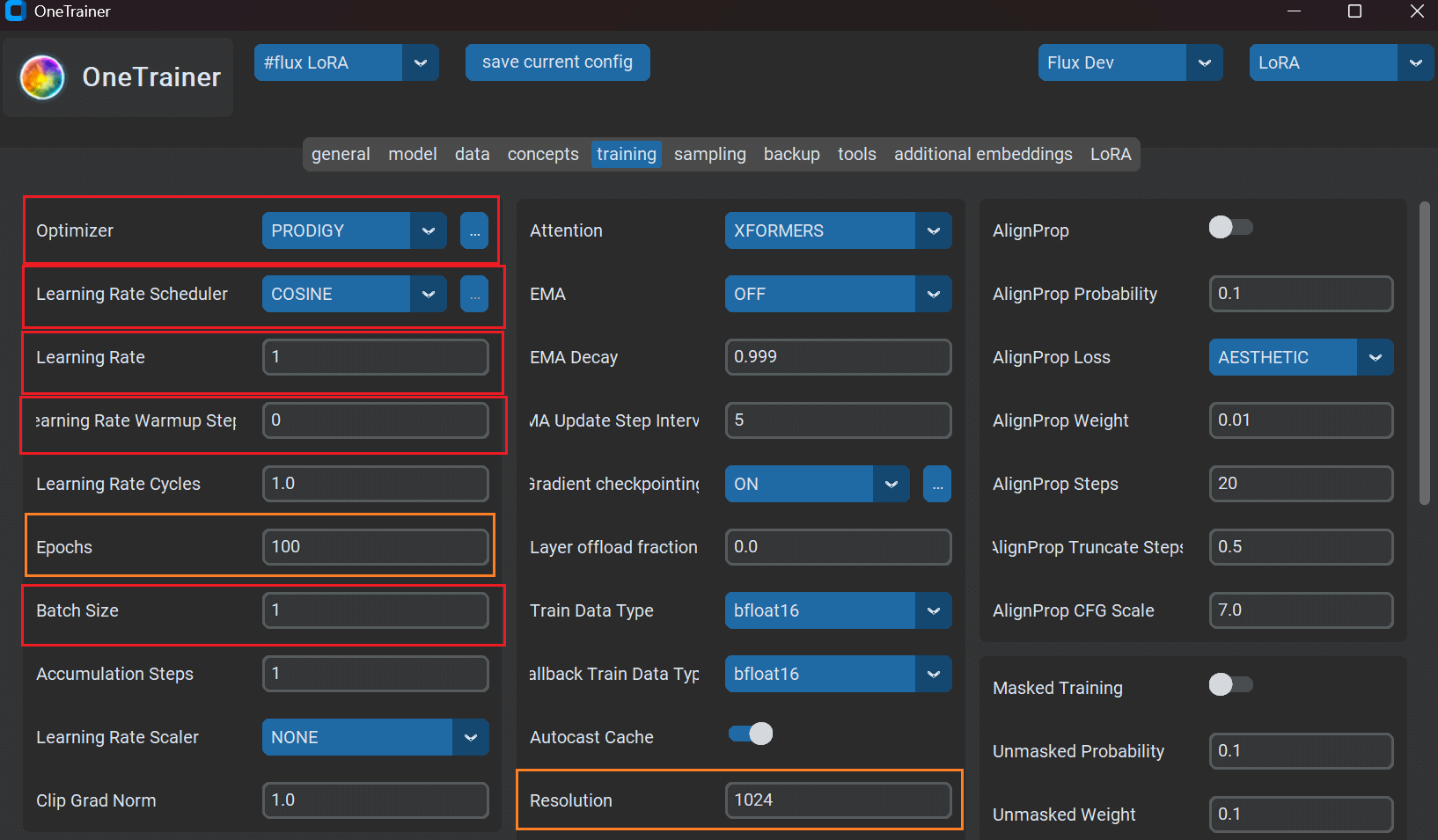The image size is (1438, 840).
Task: Open the LoRA tab
Action: pyautogui.click(x=1111, y=154)
